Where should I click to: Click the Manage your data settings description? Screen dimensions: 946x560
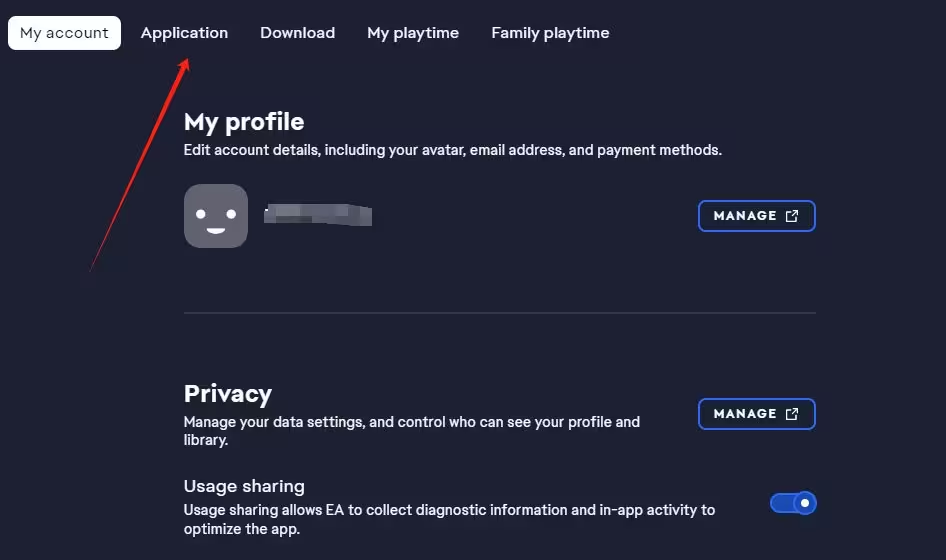[412, 431]
